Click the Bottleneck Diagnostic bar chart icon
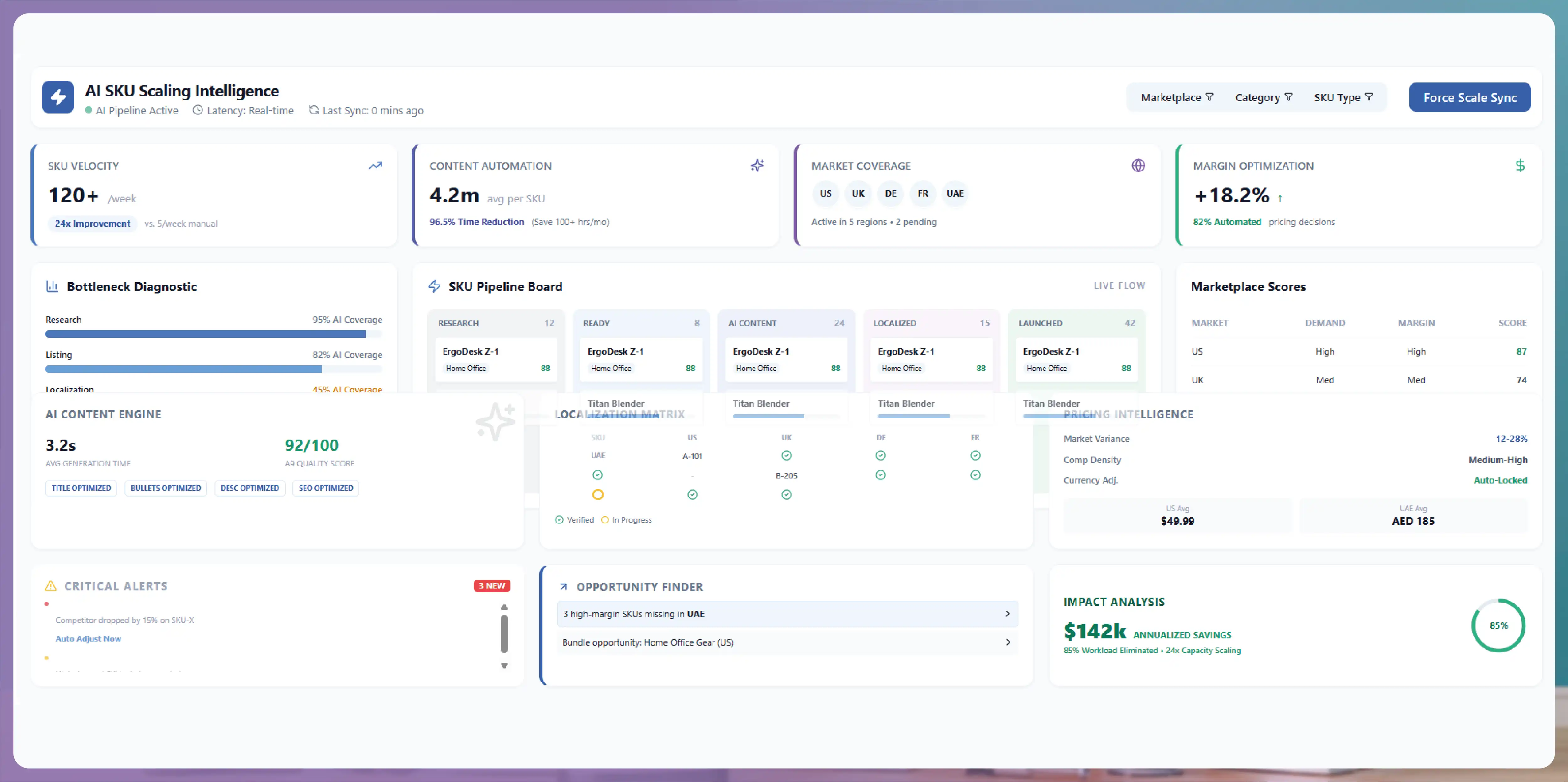1568x782 pixels. tap(52, 286)
